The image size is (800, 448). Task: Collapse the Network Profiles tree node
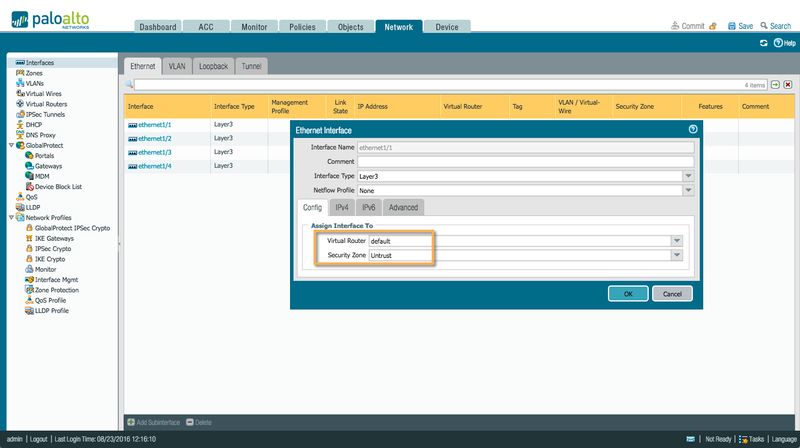(x=10, y=217)
